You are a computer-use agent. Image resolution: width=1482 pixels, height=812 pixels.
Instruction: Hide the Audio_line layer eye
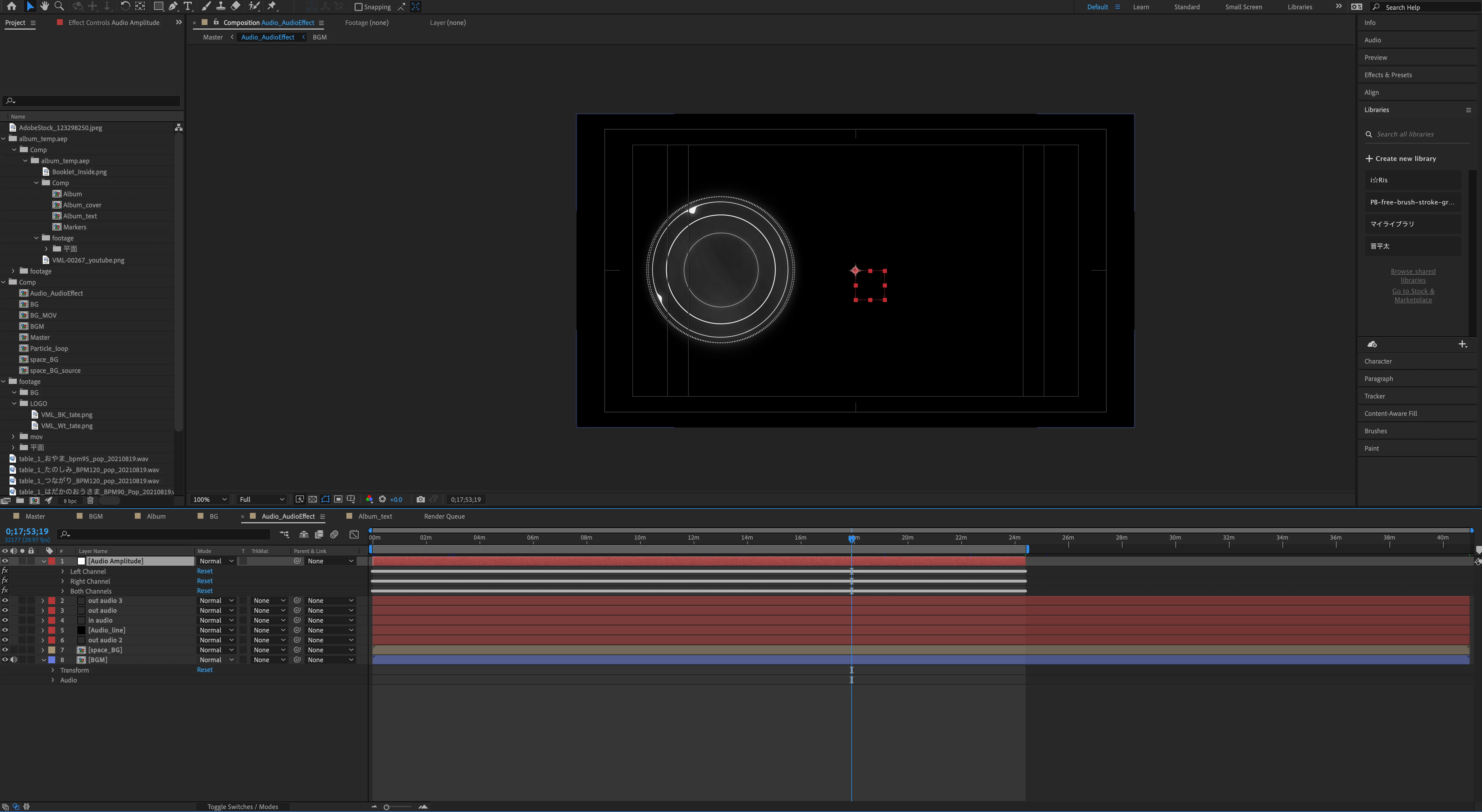click(5, 630)
